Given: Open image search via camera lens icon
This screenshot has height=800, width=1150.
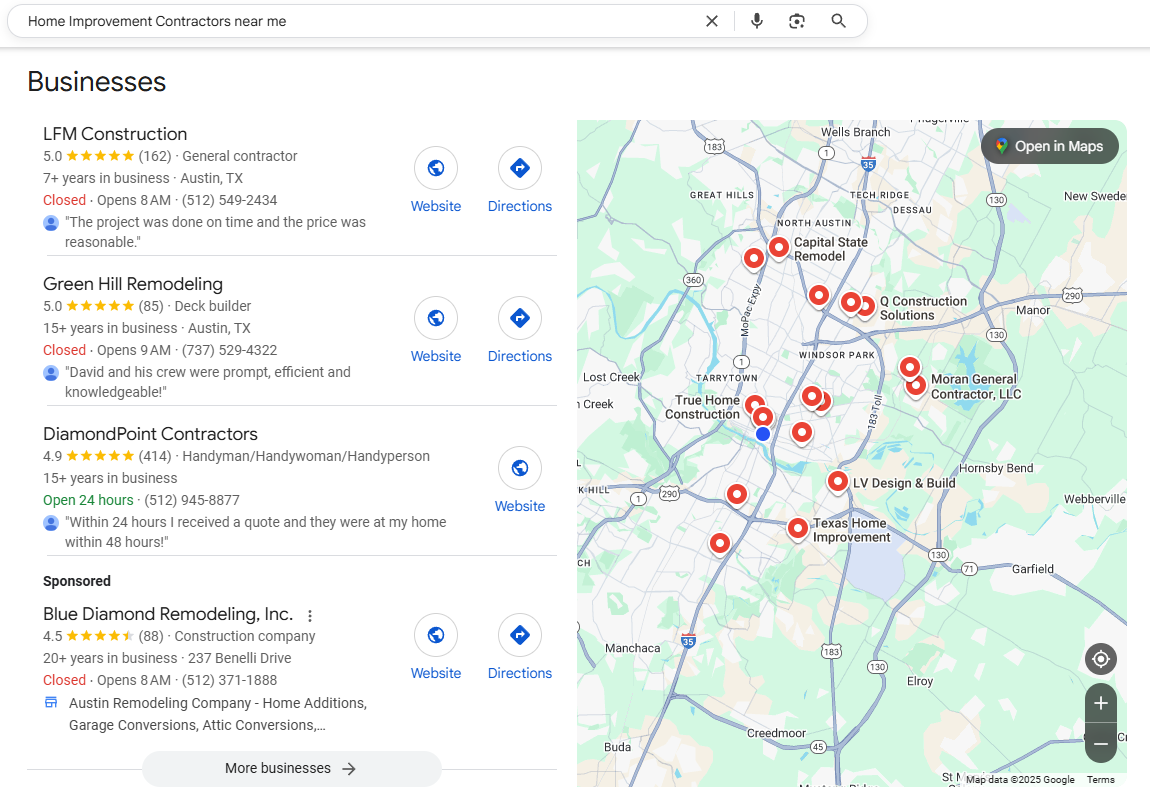Looking at the screenshot, I should [x=797, y=21].
